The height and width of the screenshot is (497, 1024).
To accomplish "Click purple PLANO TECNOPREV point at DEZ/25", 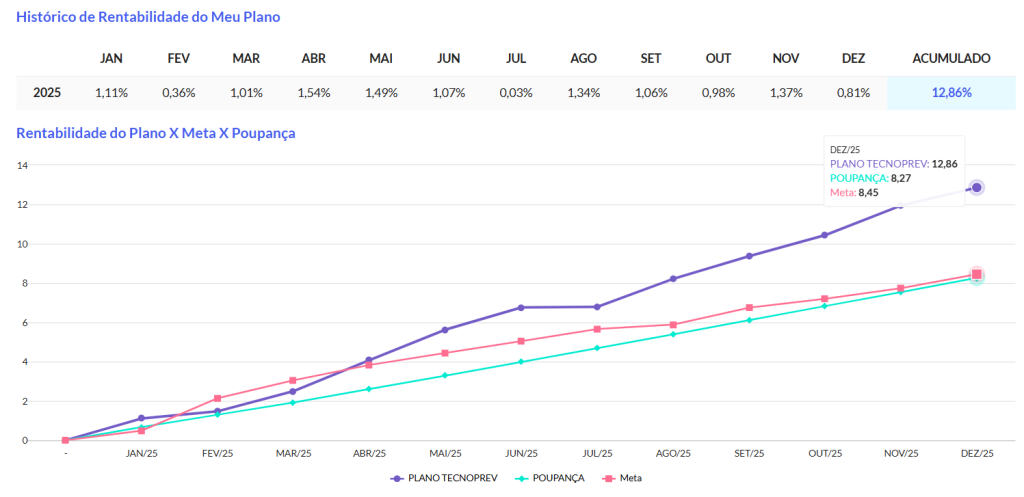I will click(x=976, y=188).
